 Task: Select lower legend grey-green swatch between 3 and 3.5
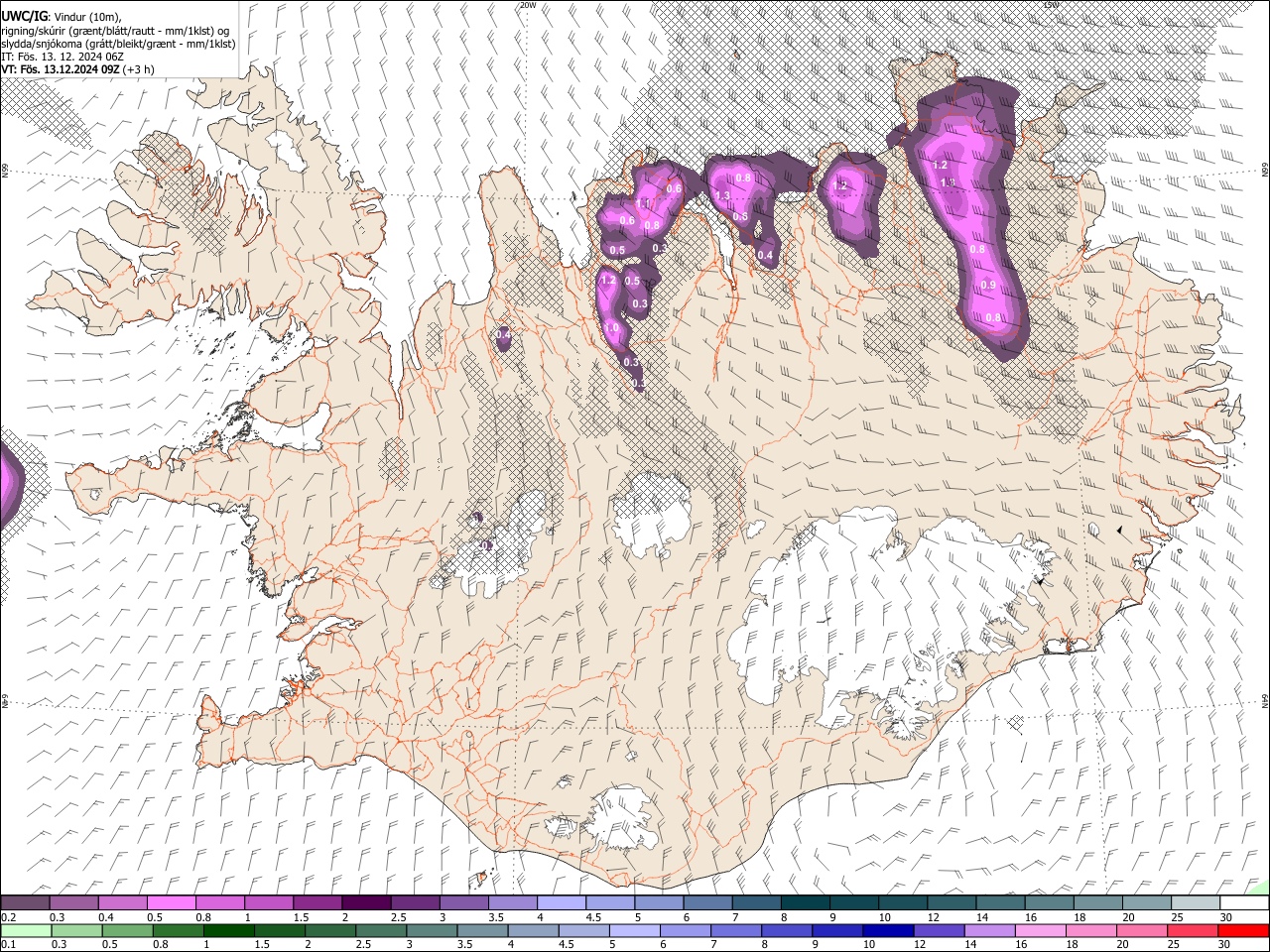point(433,930)
